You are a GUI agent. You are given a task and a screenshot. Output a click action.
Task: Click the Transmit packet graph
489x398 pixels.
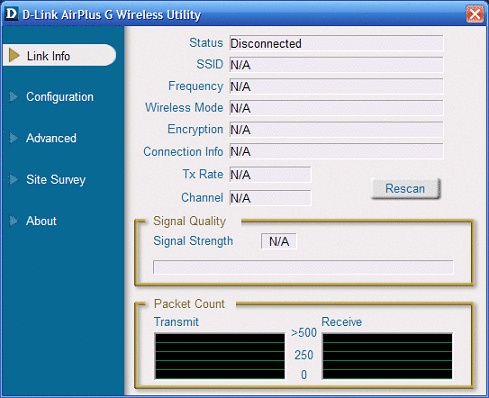(x=220, y=356)
